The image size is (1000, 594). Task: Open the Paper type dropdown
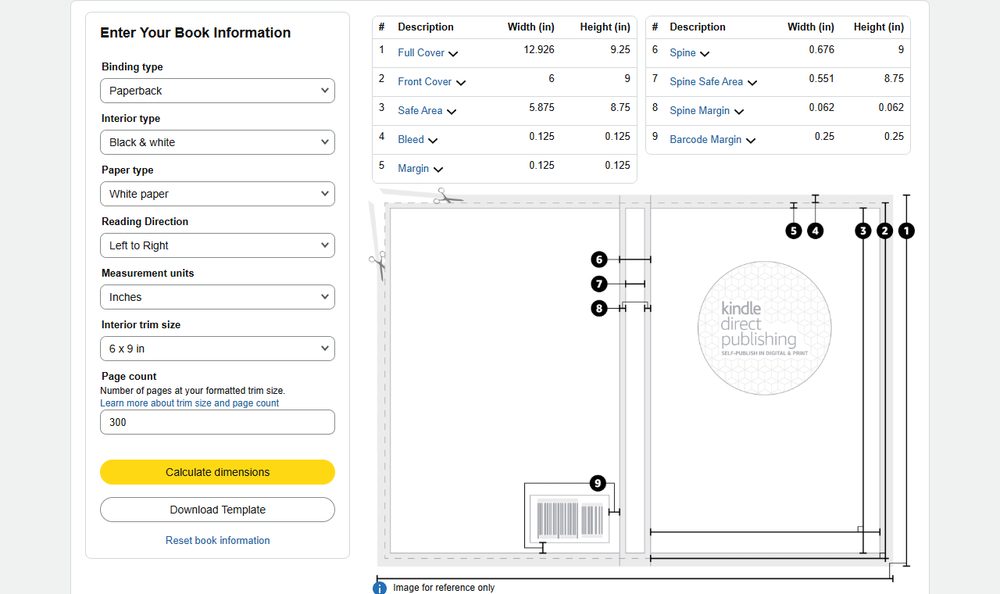(x=217, y=194)
